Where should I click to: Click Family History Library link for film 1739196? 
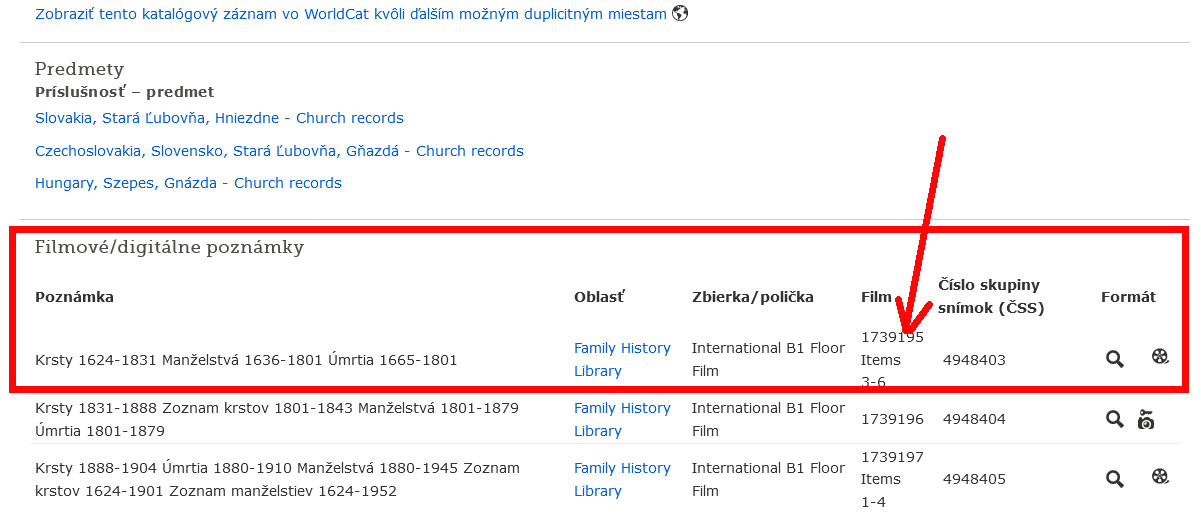pyautogui.click(x=622, y=419)
